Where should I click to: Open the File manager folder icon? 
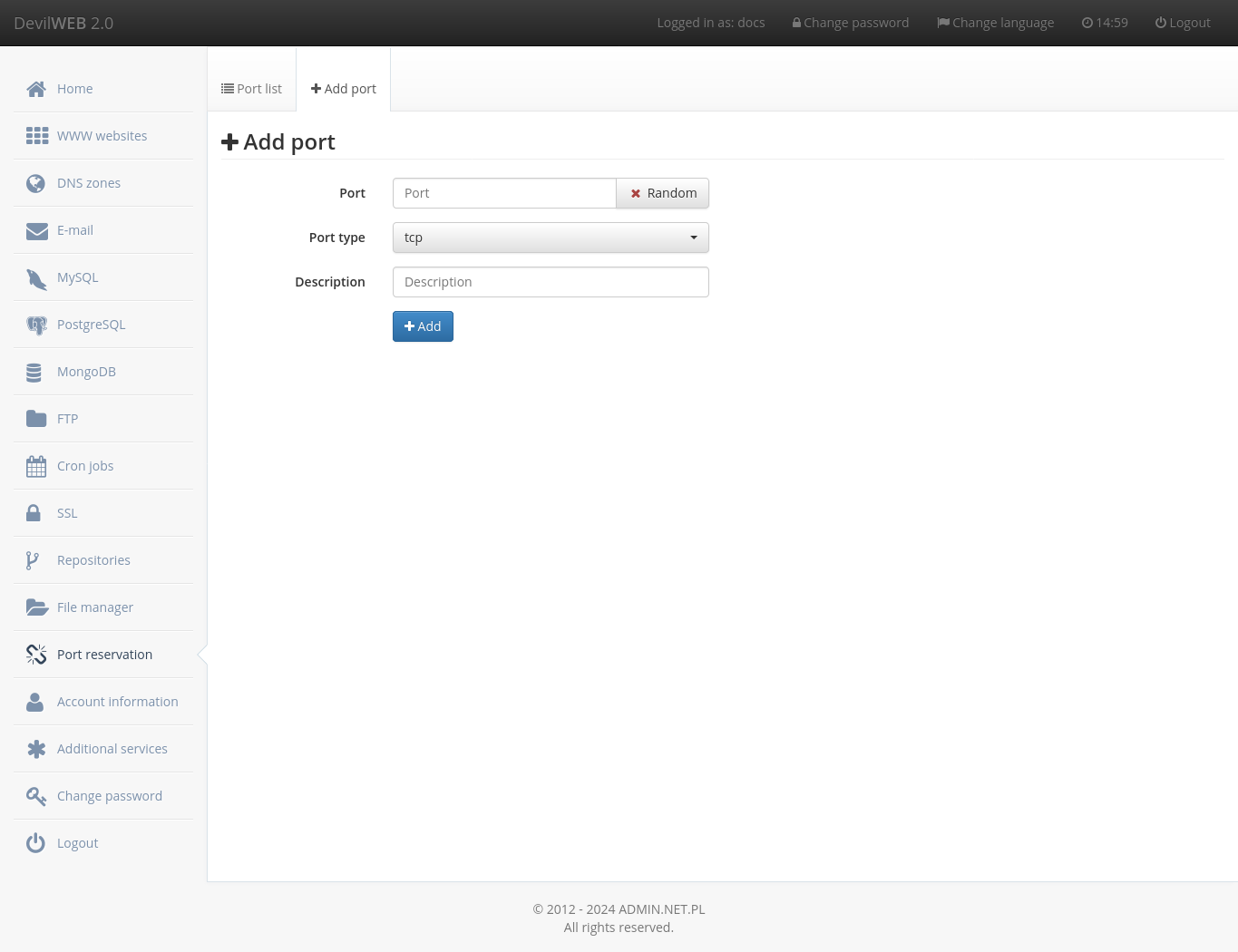point(36,607)
